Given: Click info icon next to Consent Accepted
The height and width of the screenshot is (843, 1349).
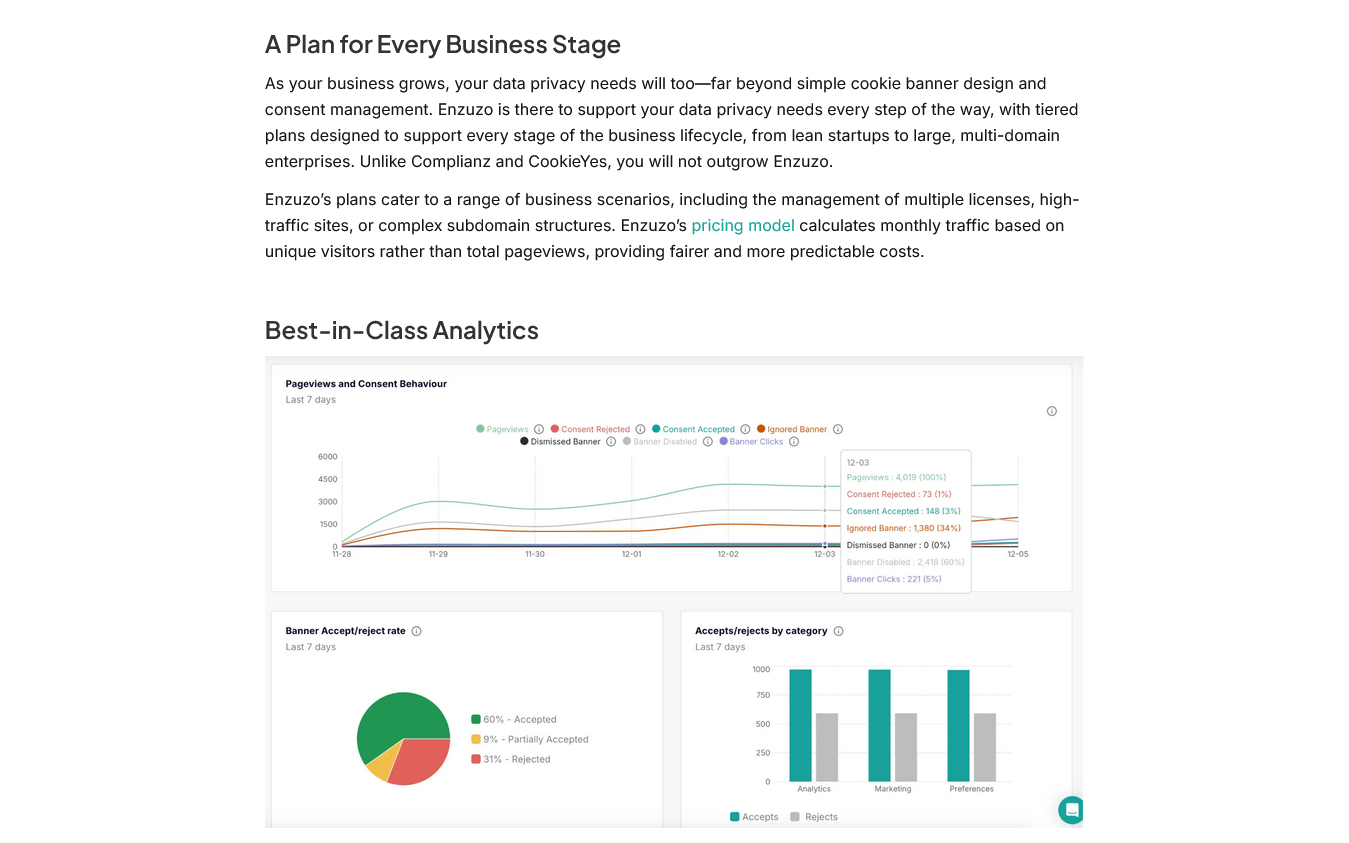Looking at the screenshot, I should [745, 429].
